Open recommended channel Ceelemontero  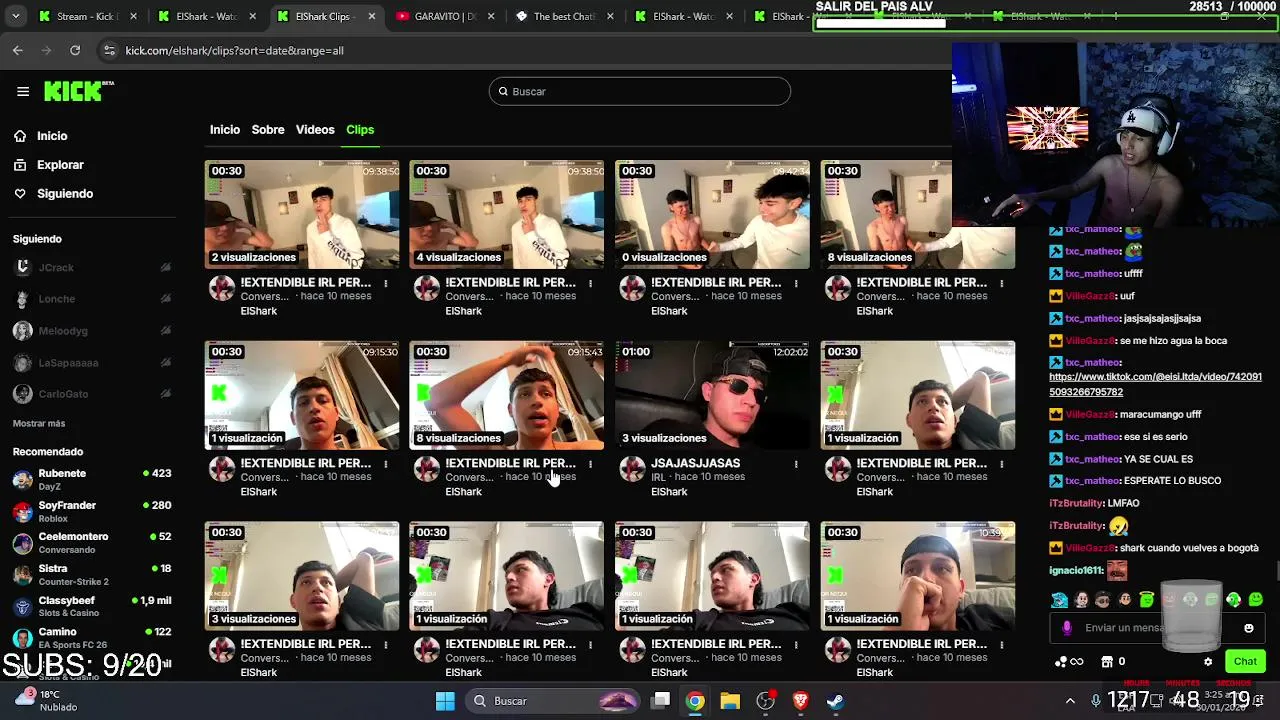pyautogui.click(x=92, y=543)
